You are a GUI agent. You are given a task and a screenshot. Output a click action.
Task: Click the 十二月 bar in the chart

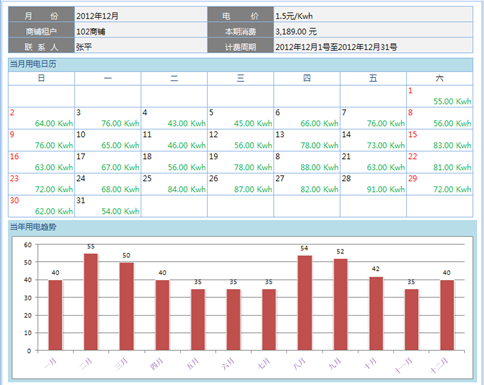pyautogui.click(x=447, y=315)
